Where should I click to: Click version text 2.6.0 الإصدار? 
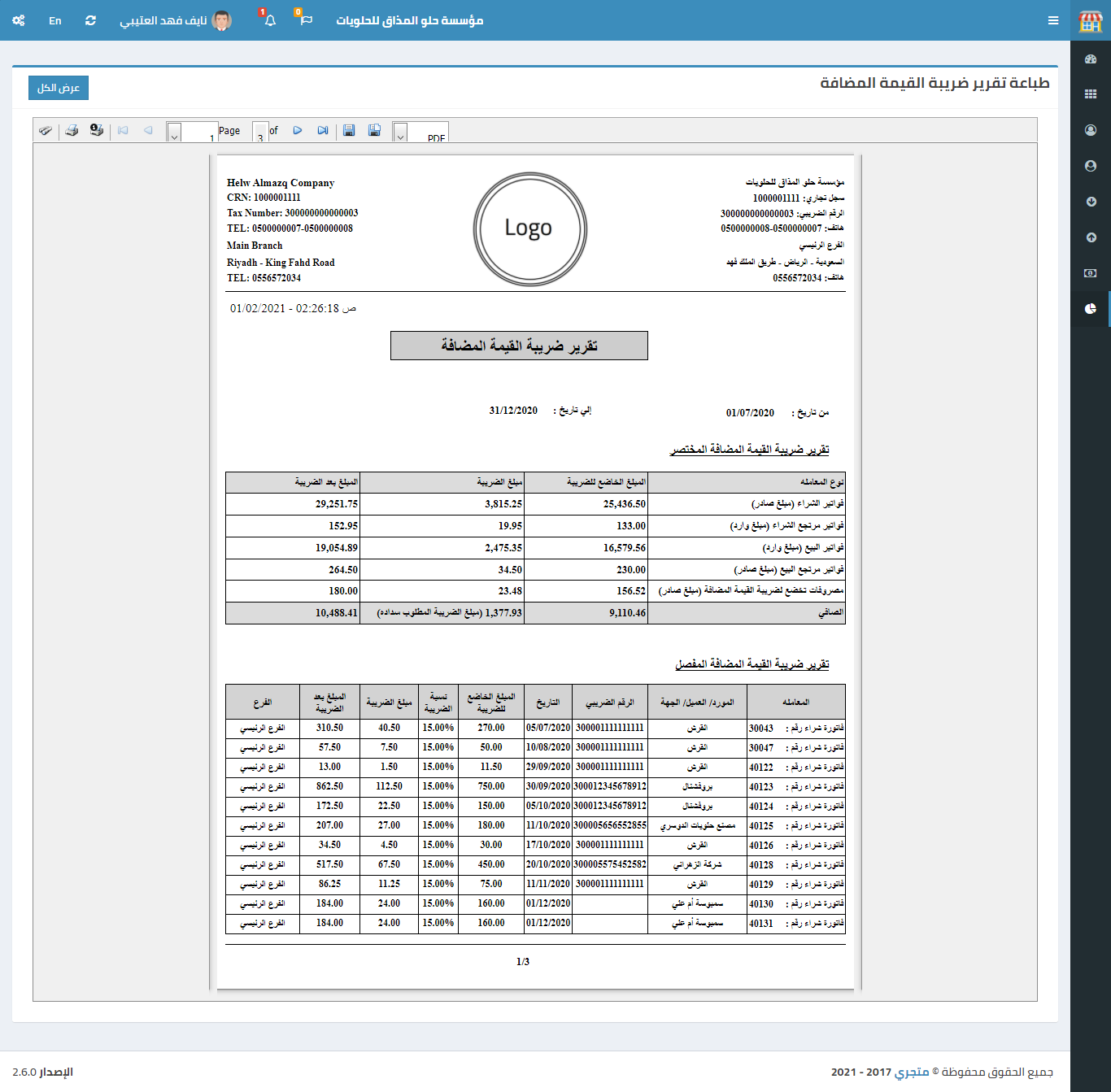pos(42,1072)
